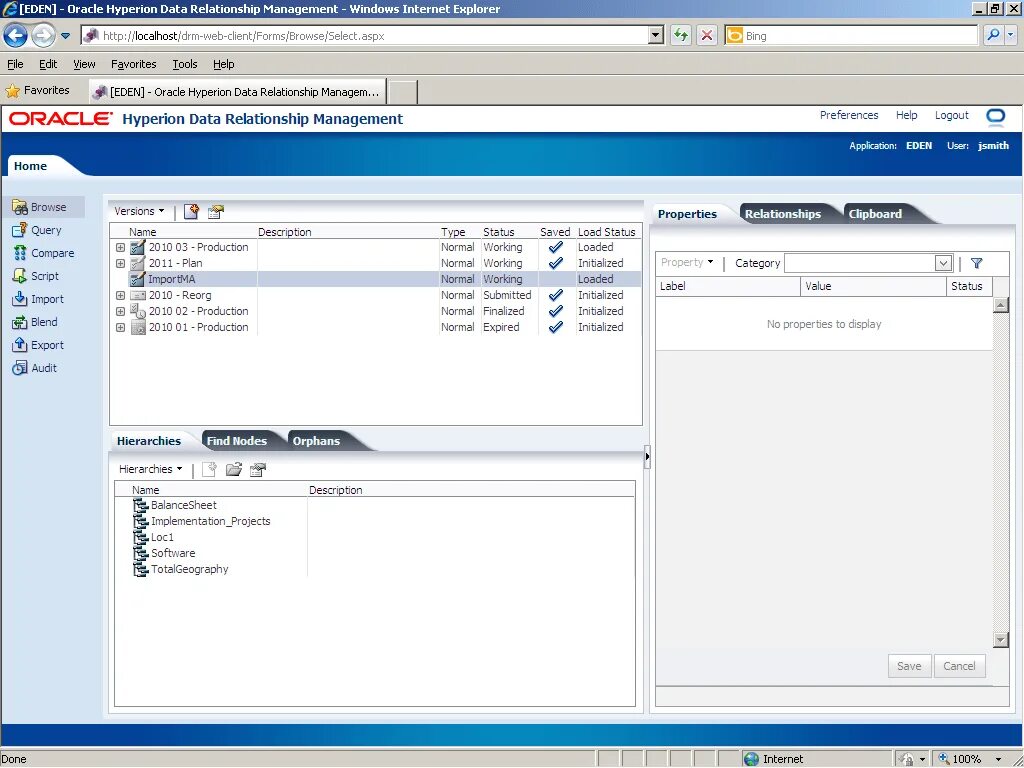
Task: Collapse the properties pane with splitter arrow
Action: point(647,456)
